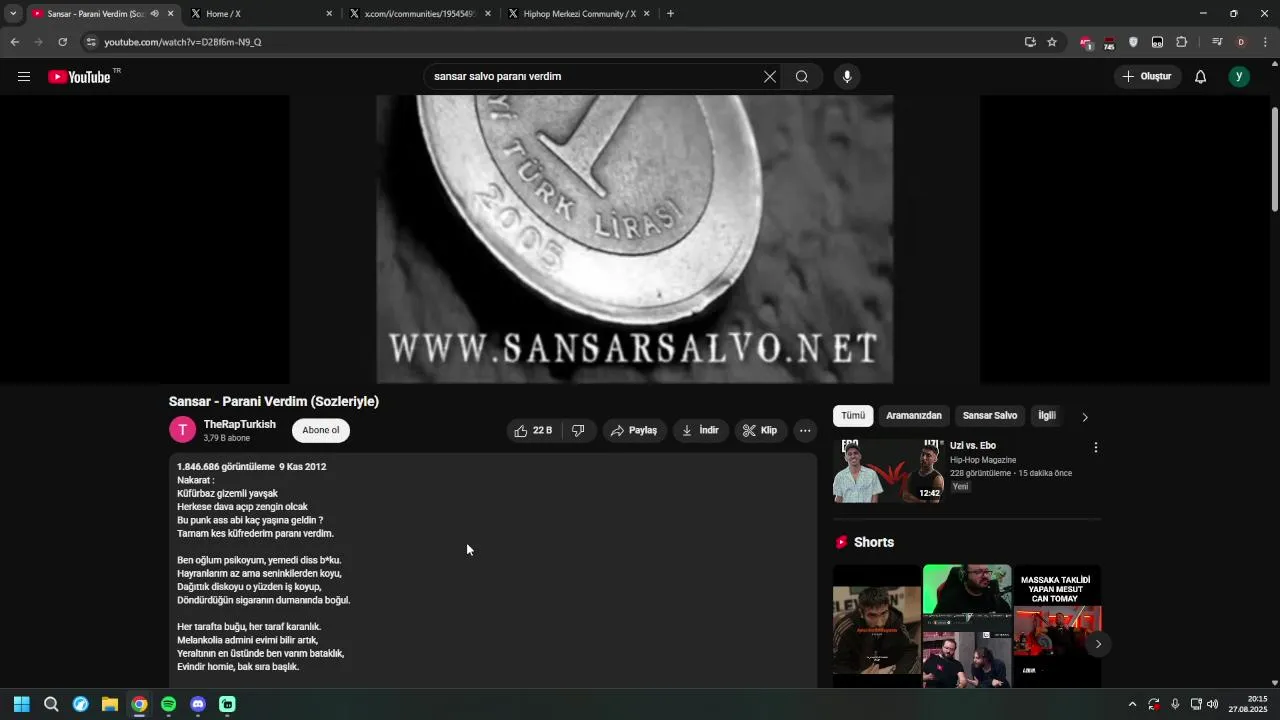This screenshot has height=720, width=1280.
Task: Open the Uzi vs. Ebo video thumbnail
Action: tap(888, 471)
